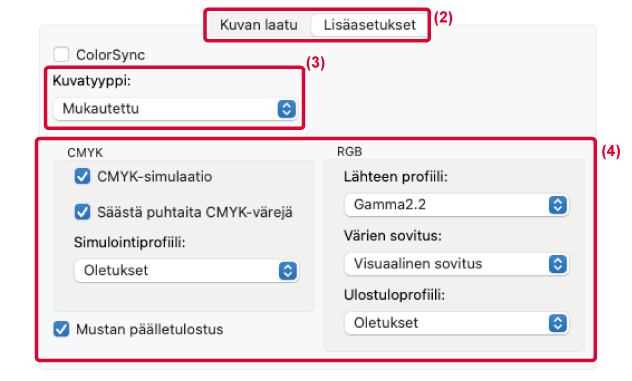The width and height of the screenshot is (632, 381).
Task: Click the Gamma2.2 dropdown arrow icon
Action: click(x=558, y=205)
